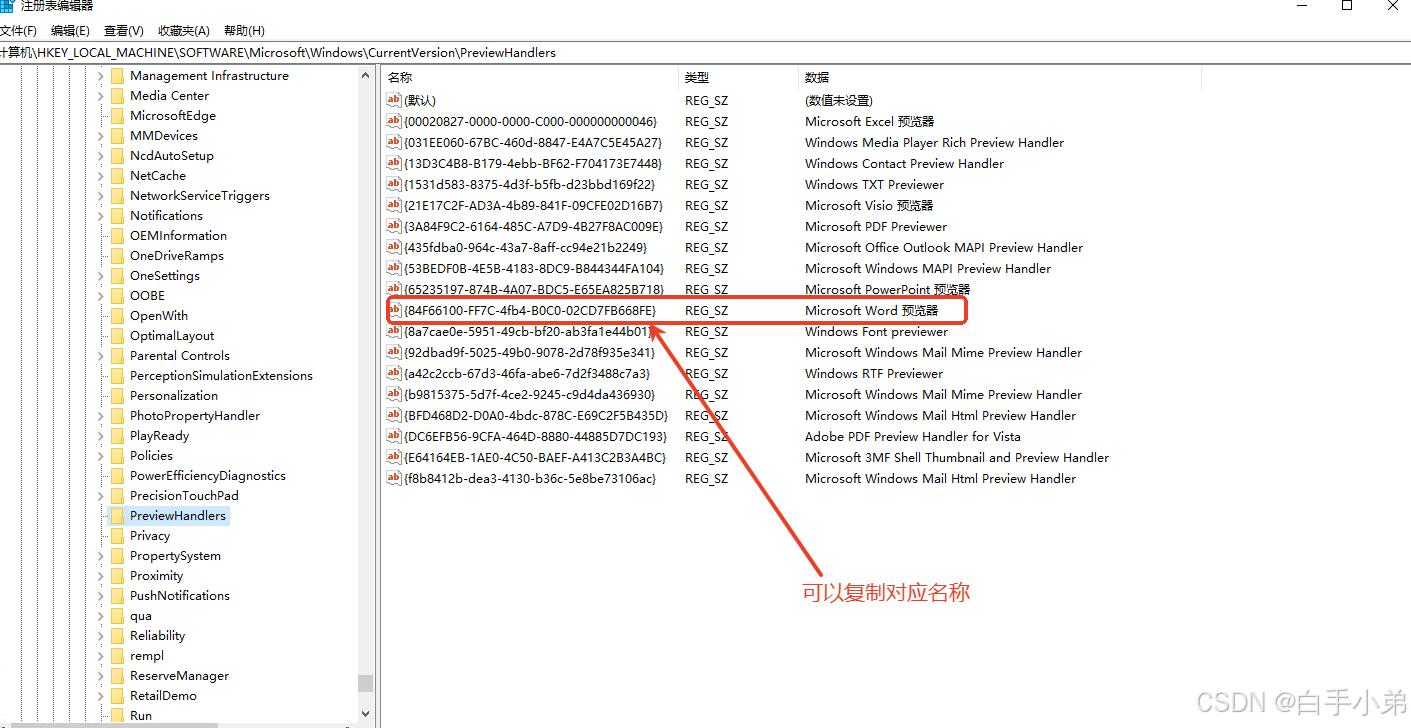Screen dimensions: 1411x728
Task: Expand the Management Infrastructure key
Action: [101, 76]
